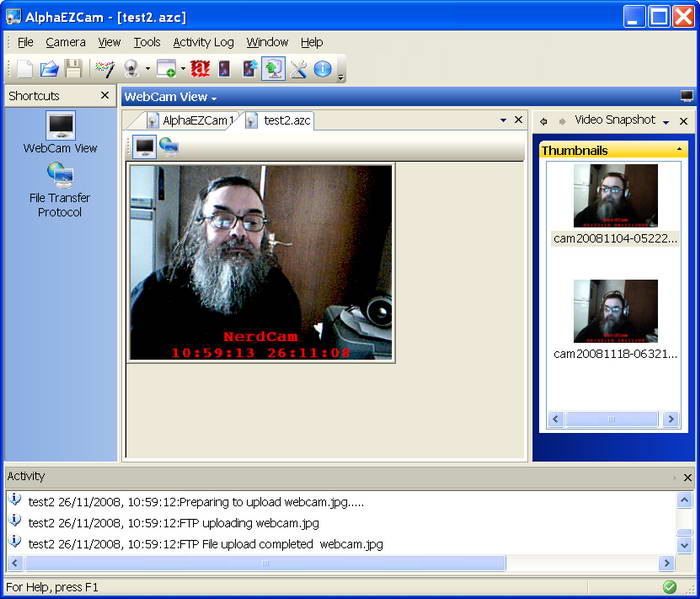Select the 'FTP uploading webcam.jpg' log entry
This screenshot has width=700, height=599.
point(174,523)
